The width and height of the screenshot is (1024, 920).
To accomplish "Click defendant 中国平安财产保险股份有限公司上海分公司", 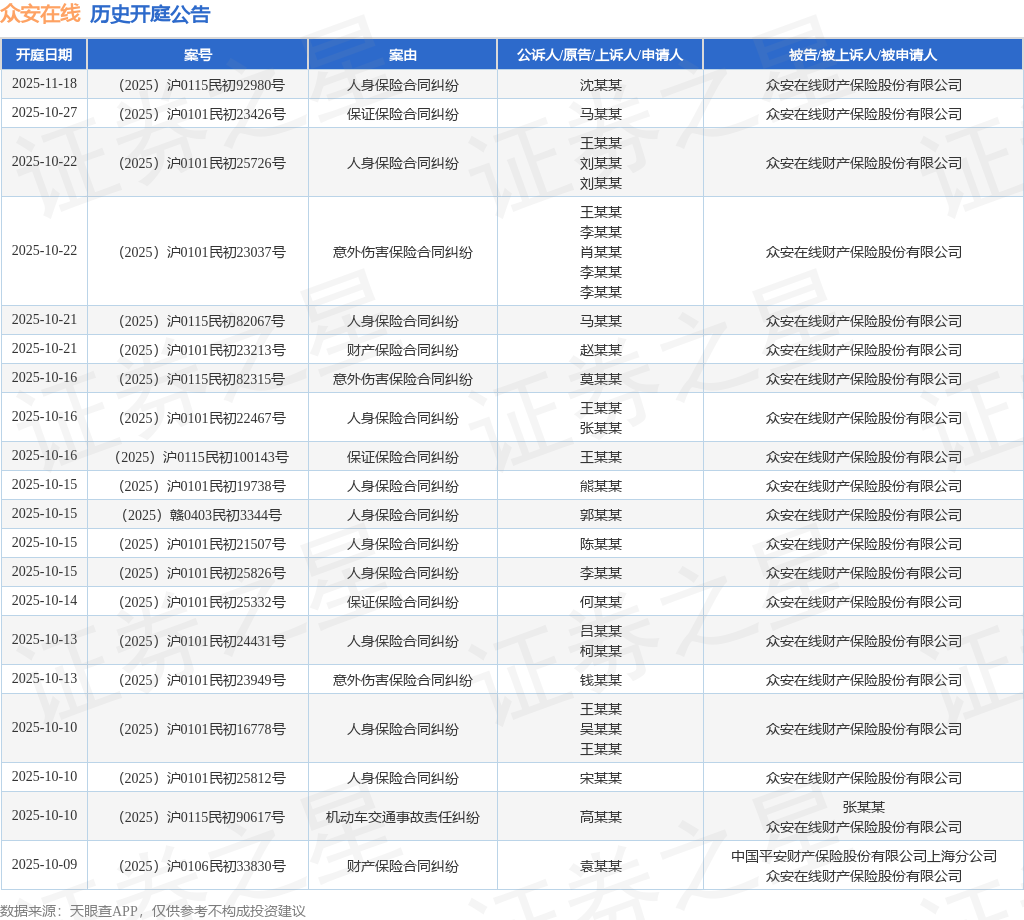I will coord(863,856).
